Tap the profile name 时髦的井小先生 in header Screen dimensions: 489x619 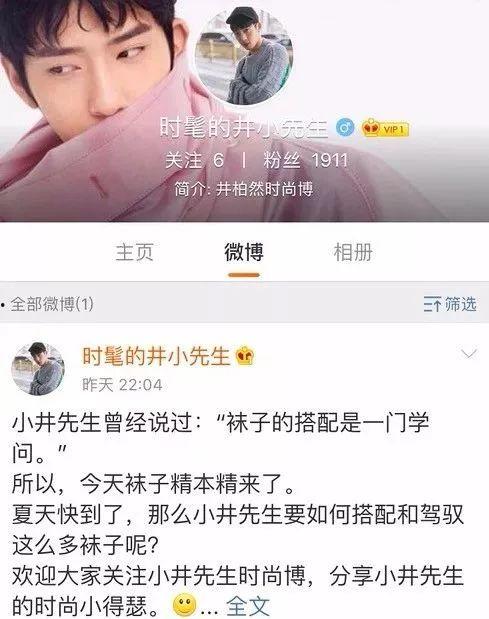244,128
